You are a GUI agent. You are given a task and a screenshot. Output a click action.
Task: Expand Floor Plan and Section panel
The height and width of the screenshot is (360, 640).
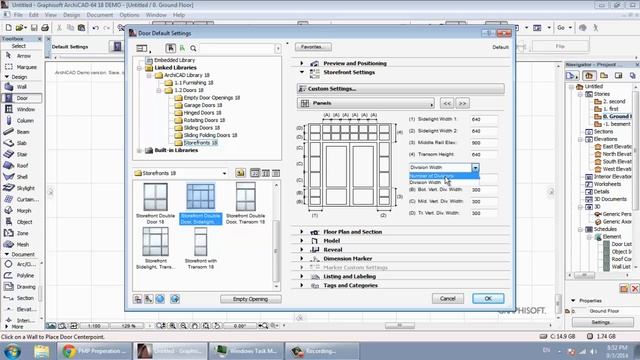(302, 232)
